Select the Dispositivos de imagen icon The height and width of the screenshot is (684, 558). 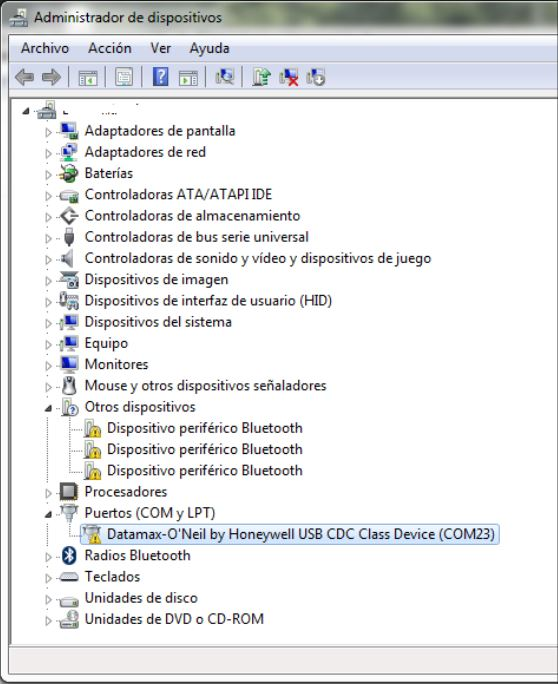[69, 280]
